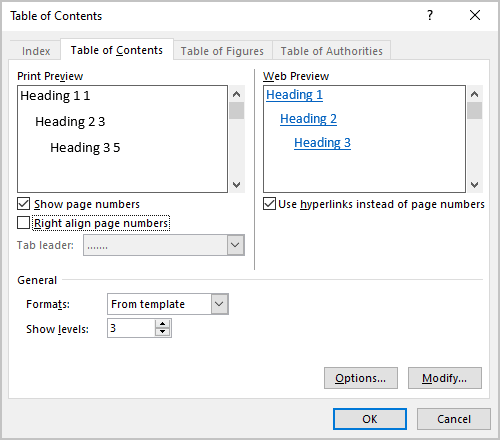The width and height of the screenshot is (500, 440).
Task: Click down arrow of Print Preview scrollbar
Action: [236, 185]
